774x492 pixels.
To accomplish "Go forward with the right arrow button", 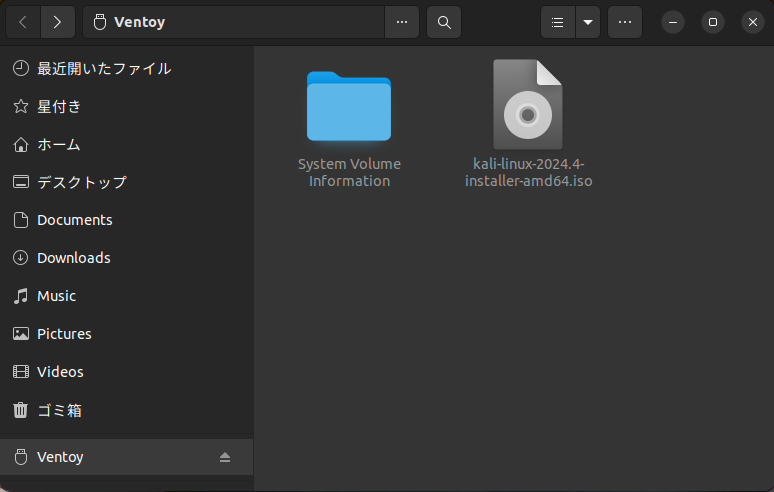I will coord(58,22).
